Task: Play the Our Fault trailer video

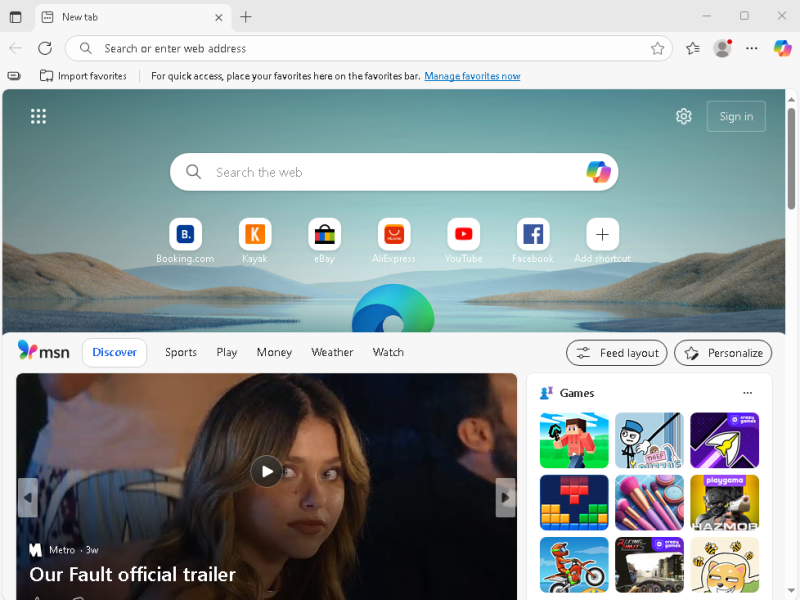Action: pos(266,471)
